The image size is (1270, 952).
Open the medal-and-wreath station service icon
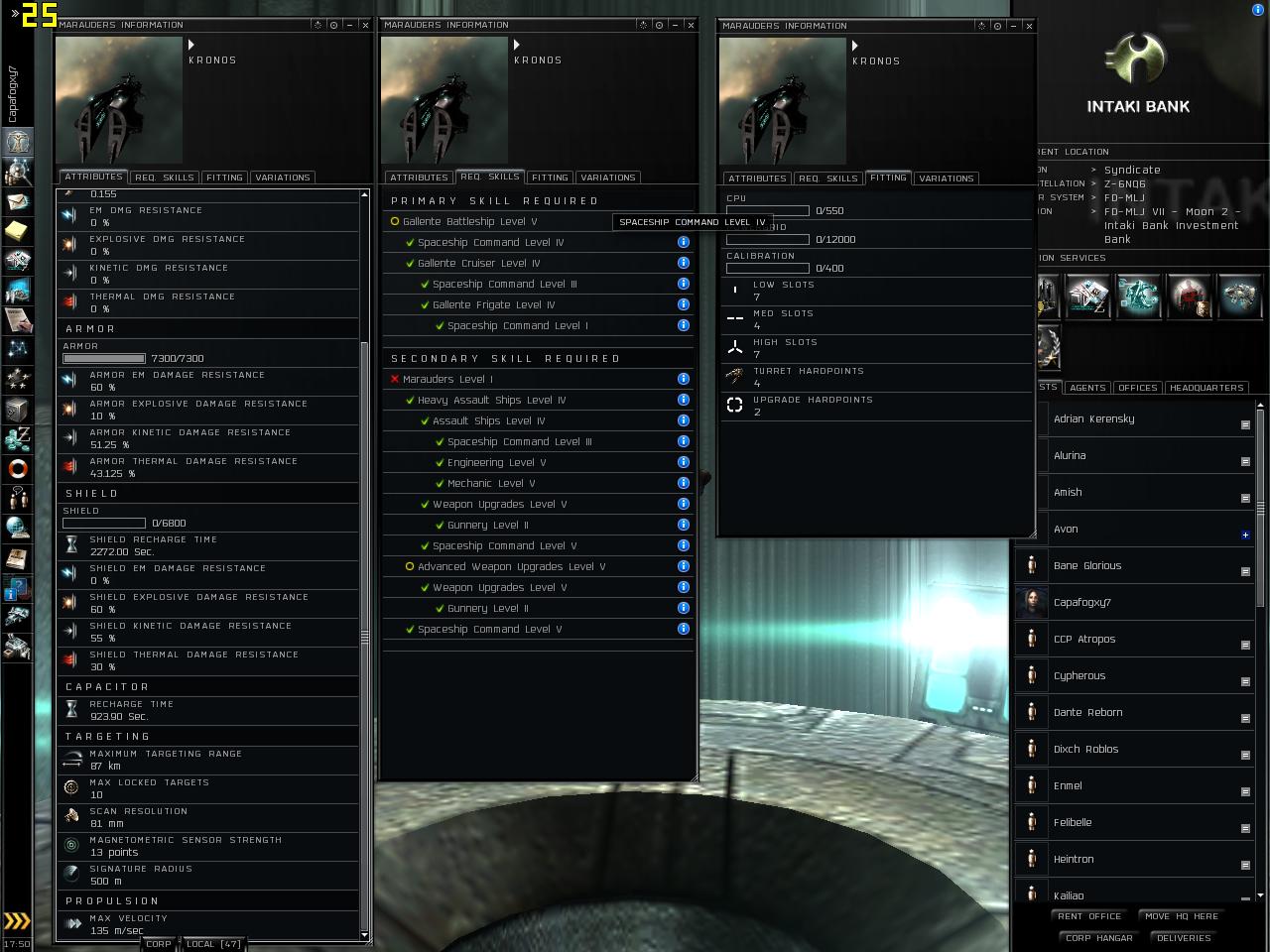pos(1050,347)
